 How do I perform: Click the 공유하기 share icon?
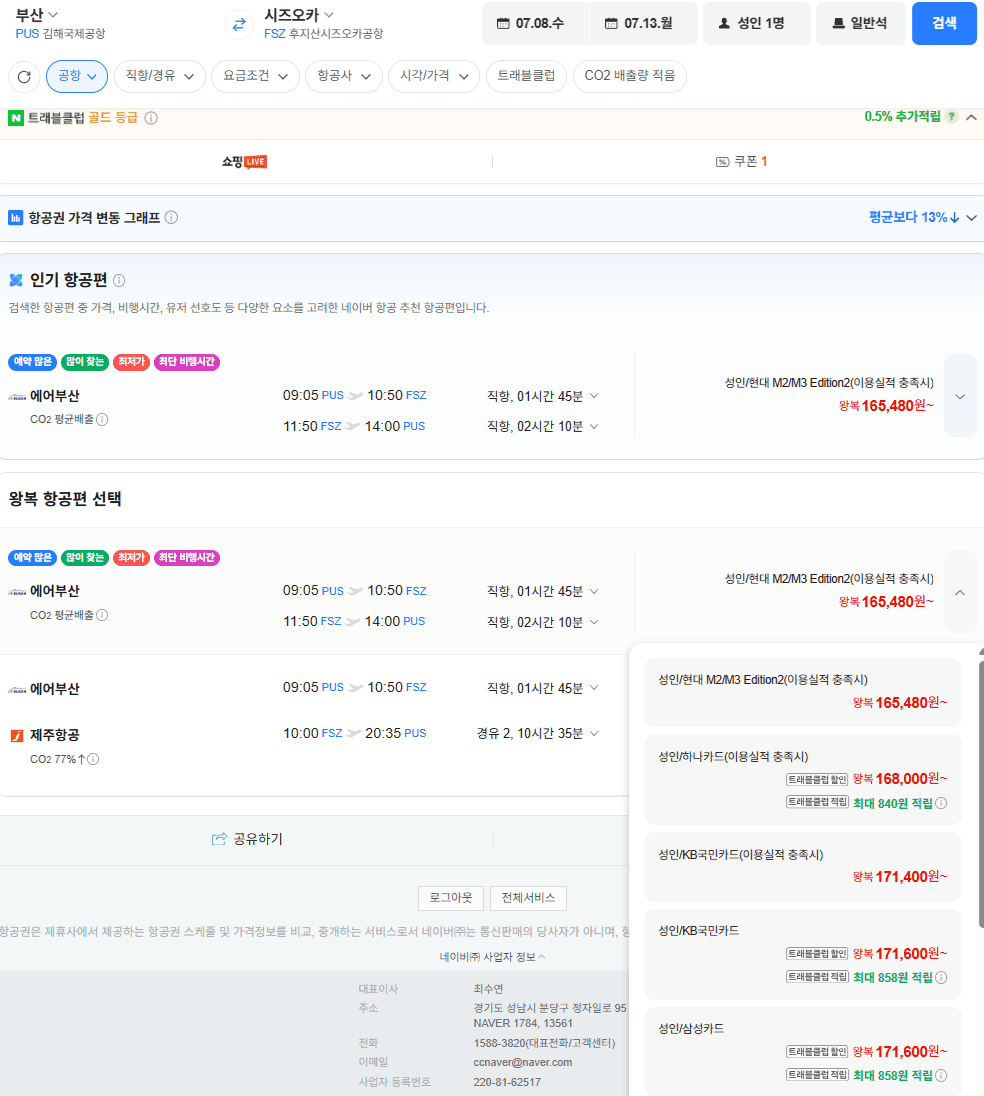point(219,839)
